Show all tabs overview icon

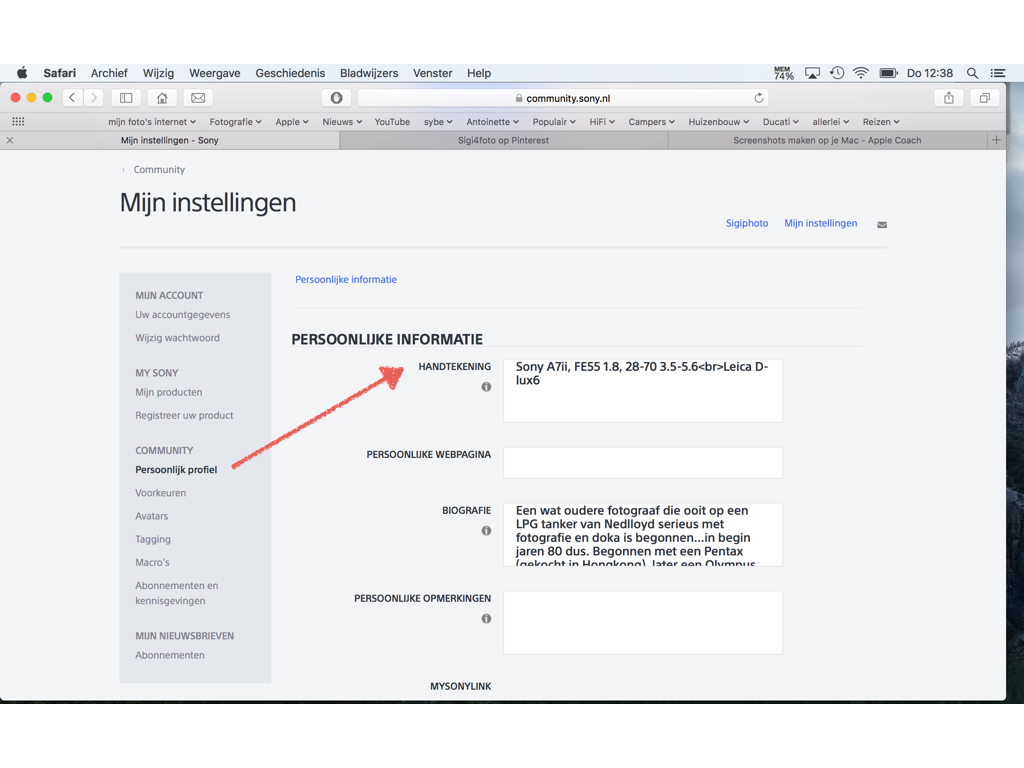pyautogui.click(x=984, y=98)
